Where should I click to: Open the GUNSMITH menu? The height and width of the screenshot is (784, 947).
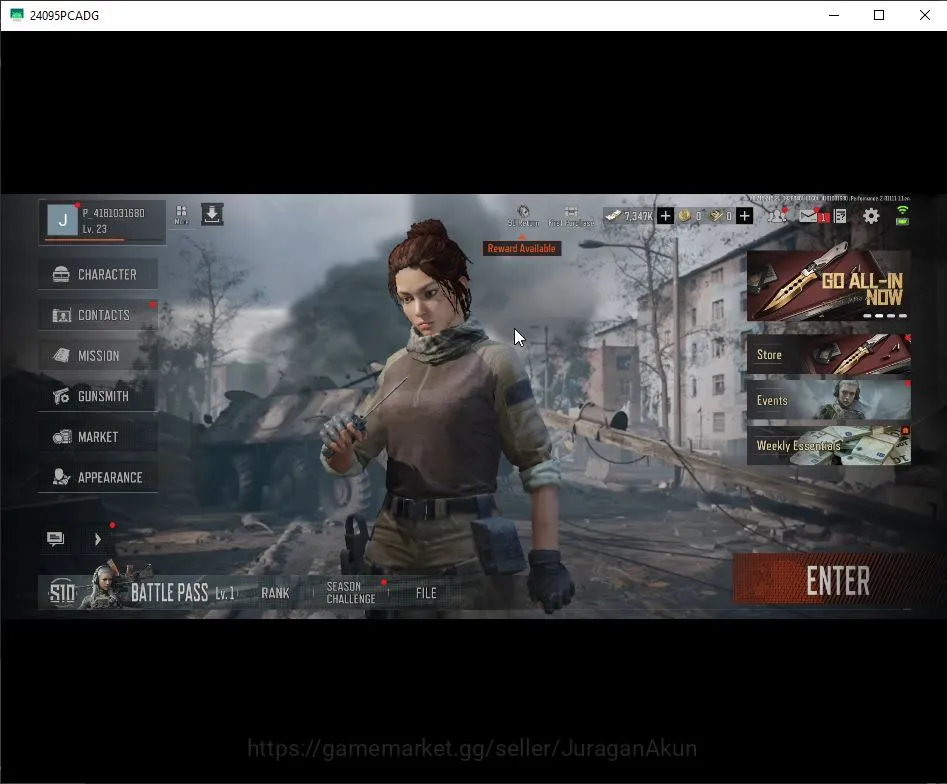pos(98,396)
